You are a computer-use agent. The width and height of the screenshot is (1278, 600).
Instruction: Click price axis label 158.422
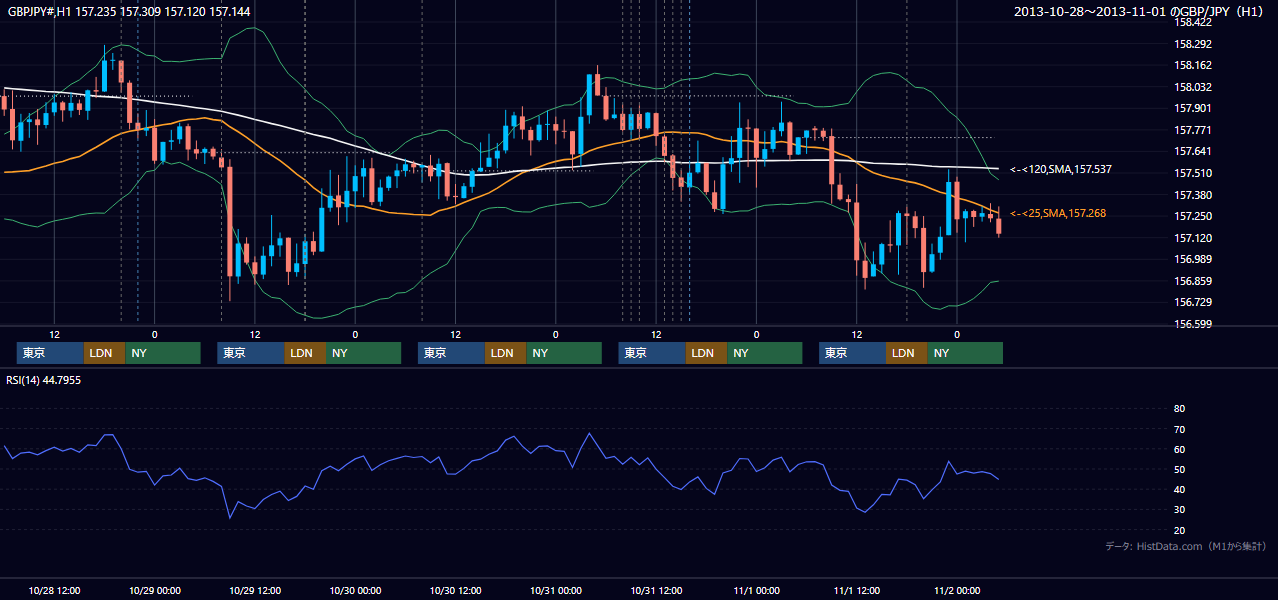(1194, 22)
